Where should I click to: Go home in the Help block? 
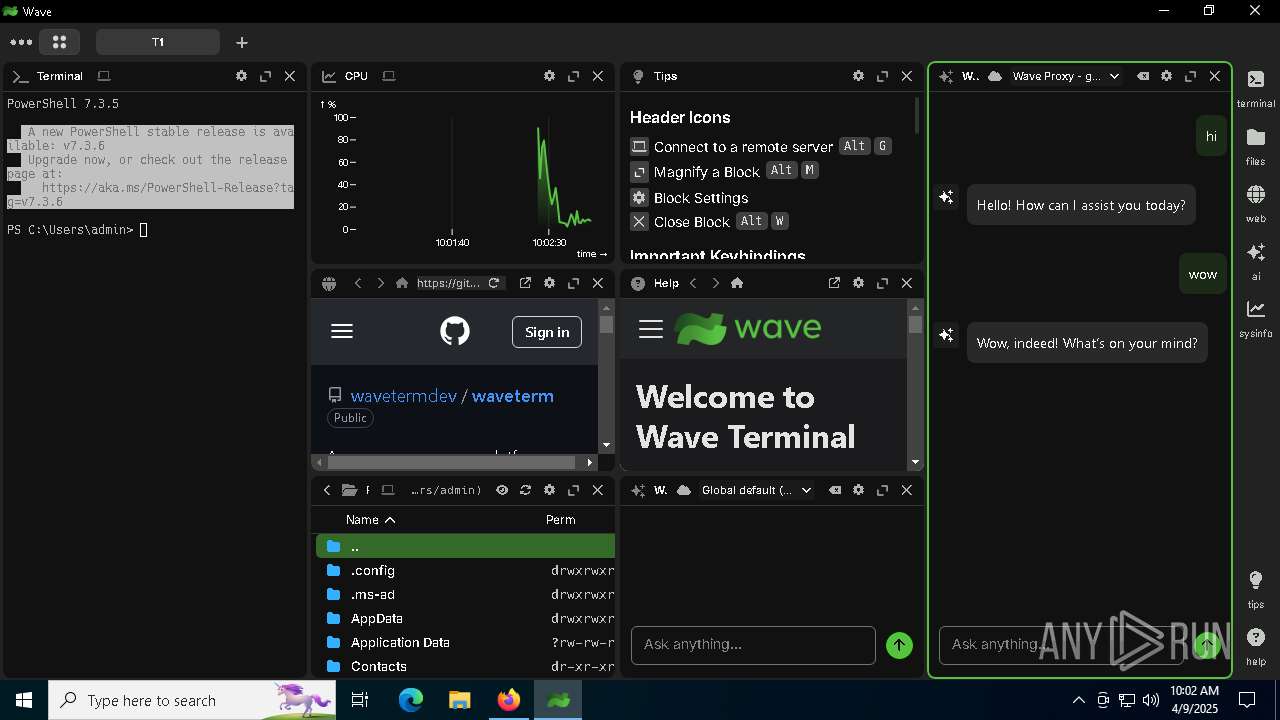click(737, 283)
